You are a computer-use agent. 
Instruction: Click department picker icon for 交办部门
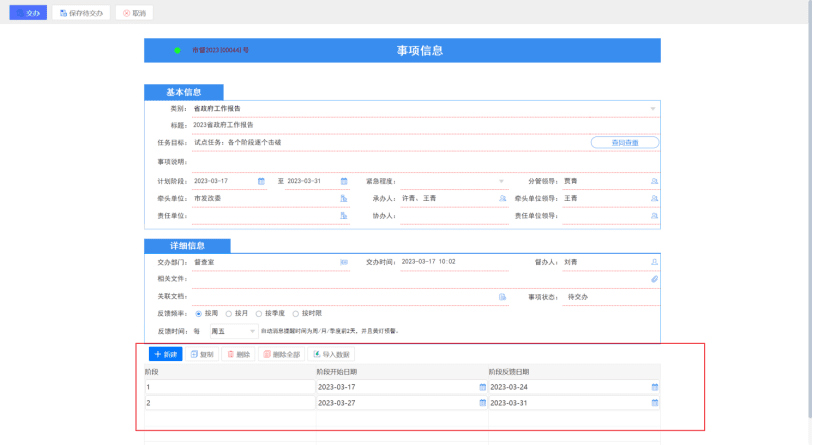344,262
